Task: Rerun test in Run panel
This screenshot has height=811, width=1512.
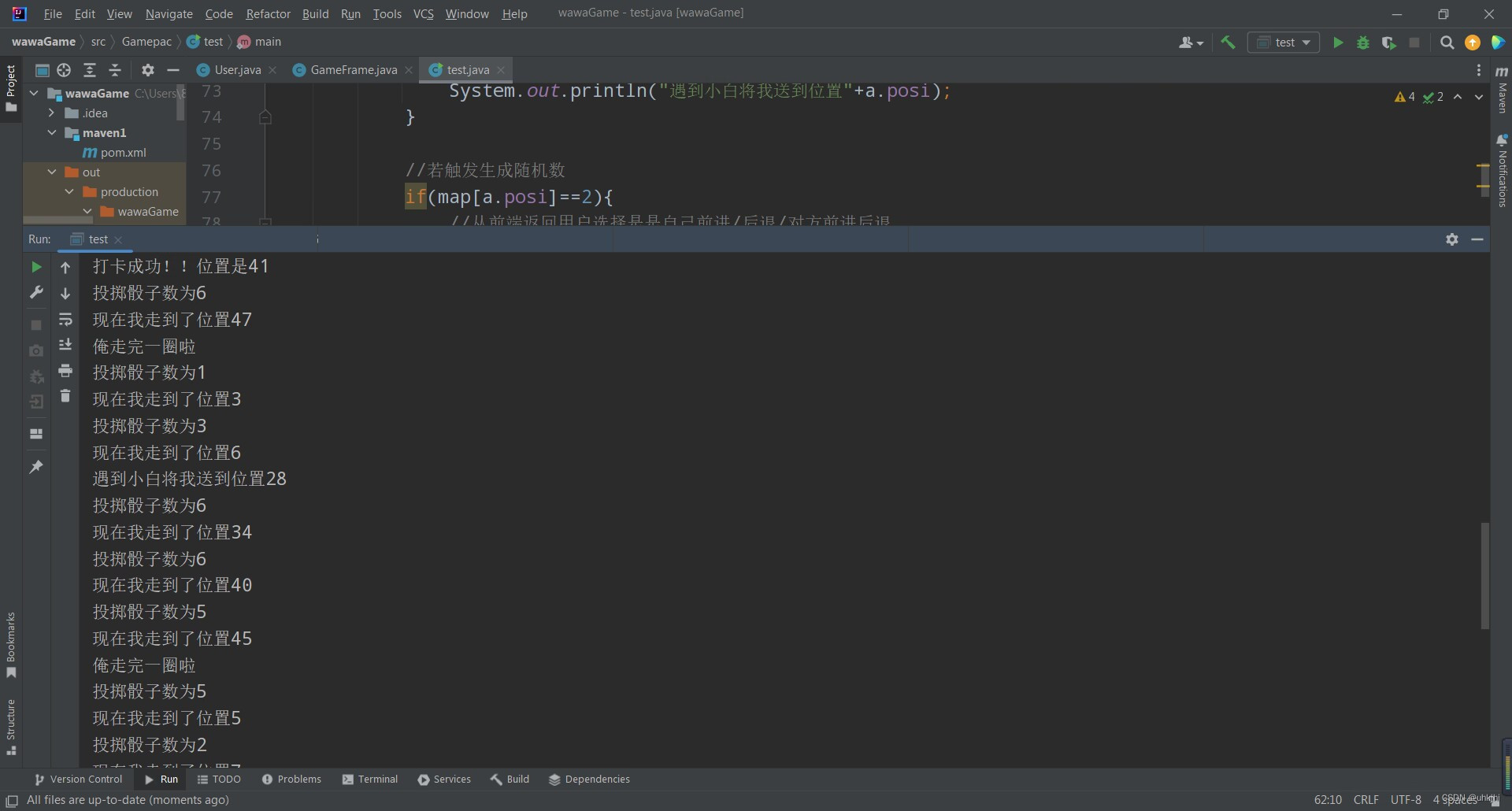Action: tap(36, 268)
